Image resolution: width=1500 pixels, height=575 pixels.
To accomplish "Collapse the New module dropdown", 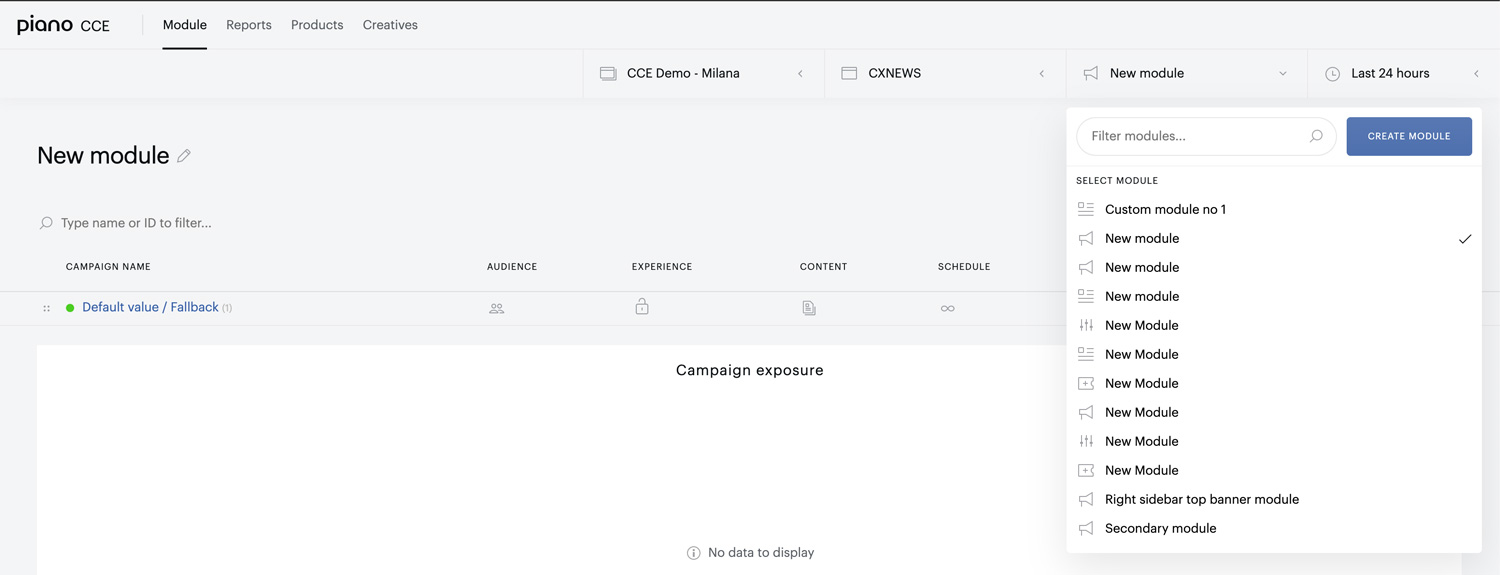I will 1187,73.
